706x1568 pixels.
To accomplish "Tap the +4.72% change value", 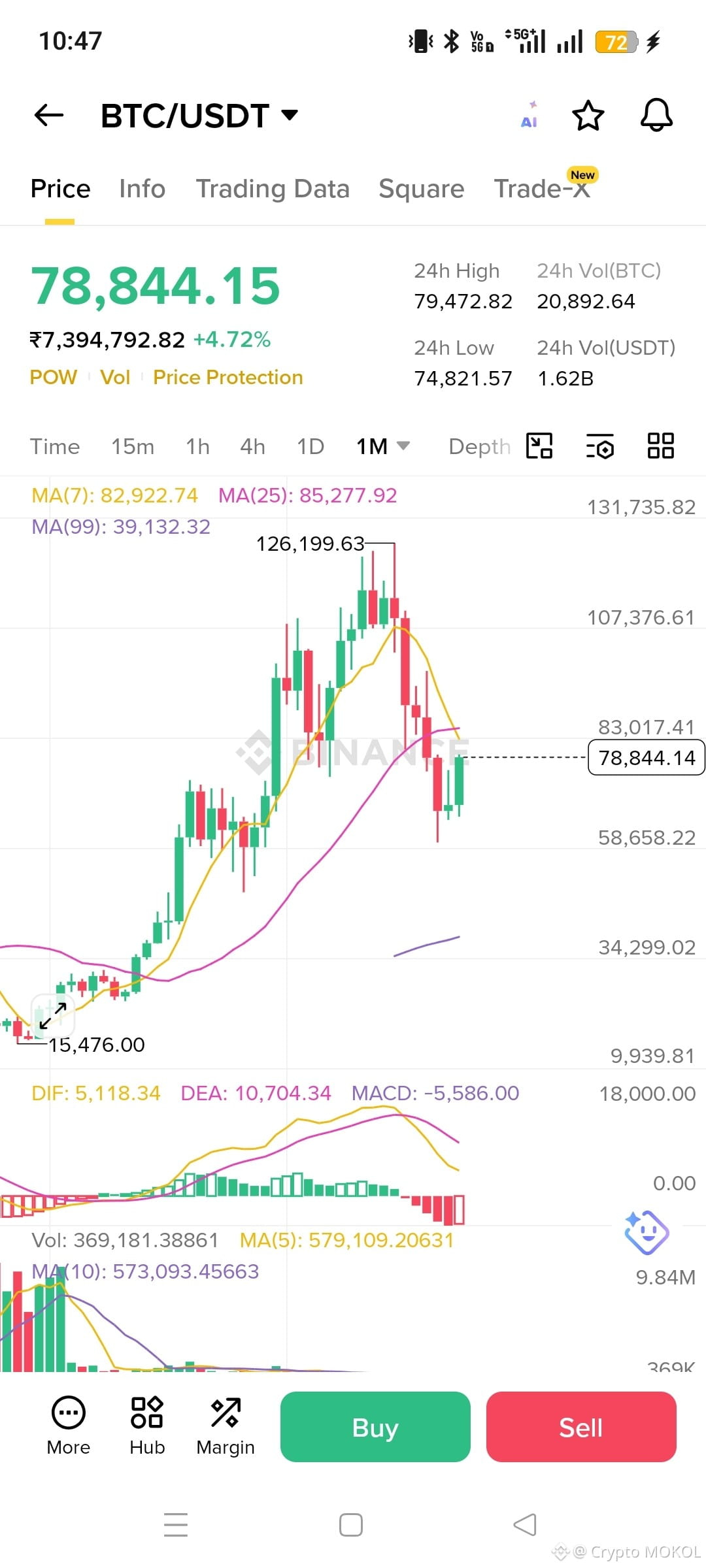I will [x=232, y=340].
